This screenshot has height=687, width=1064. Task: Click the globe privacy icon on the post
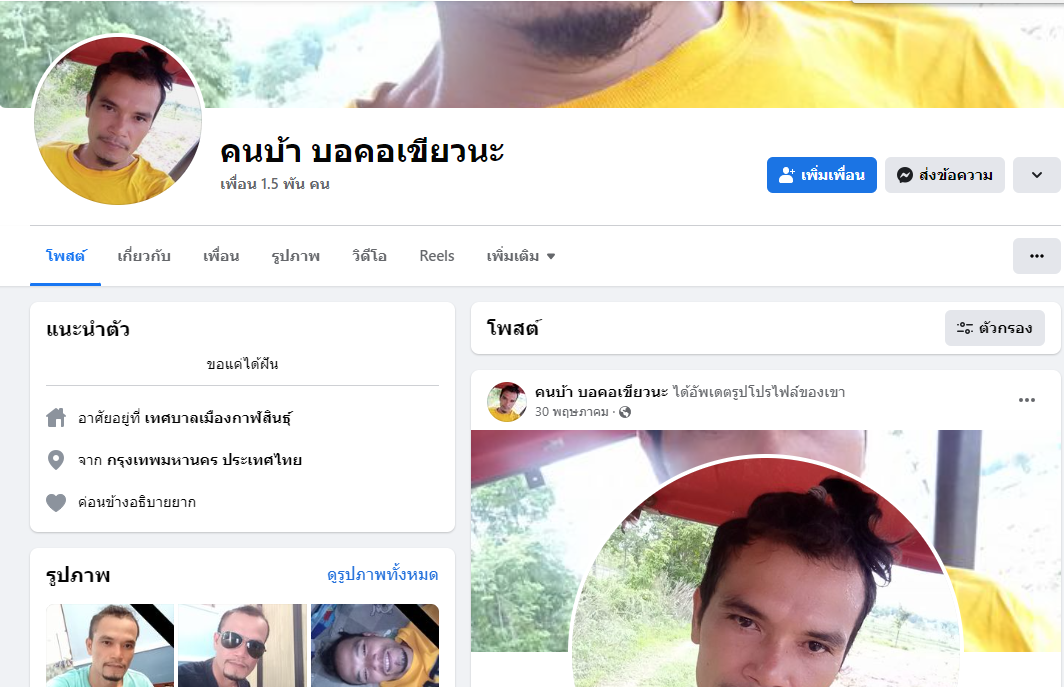tap(625, 412)
